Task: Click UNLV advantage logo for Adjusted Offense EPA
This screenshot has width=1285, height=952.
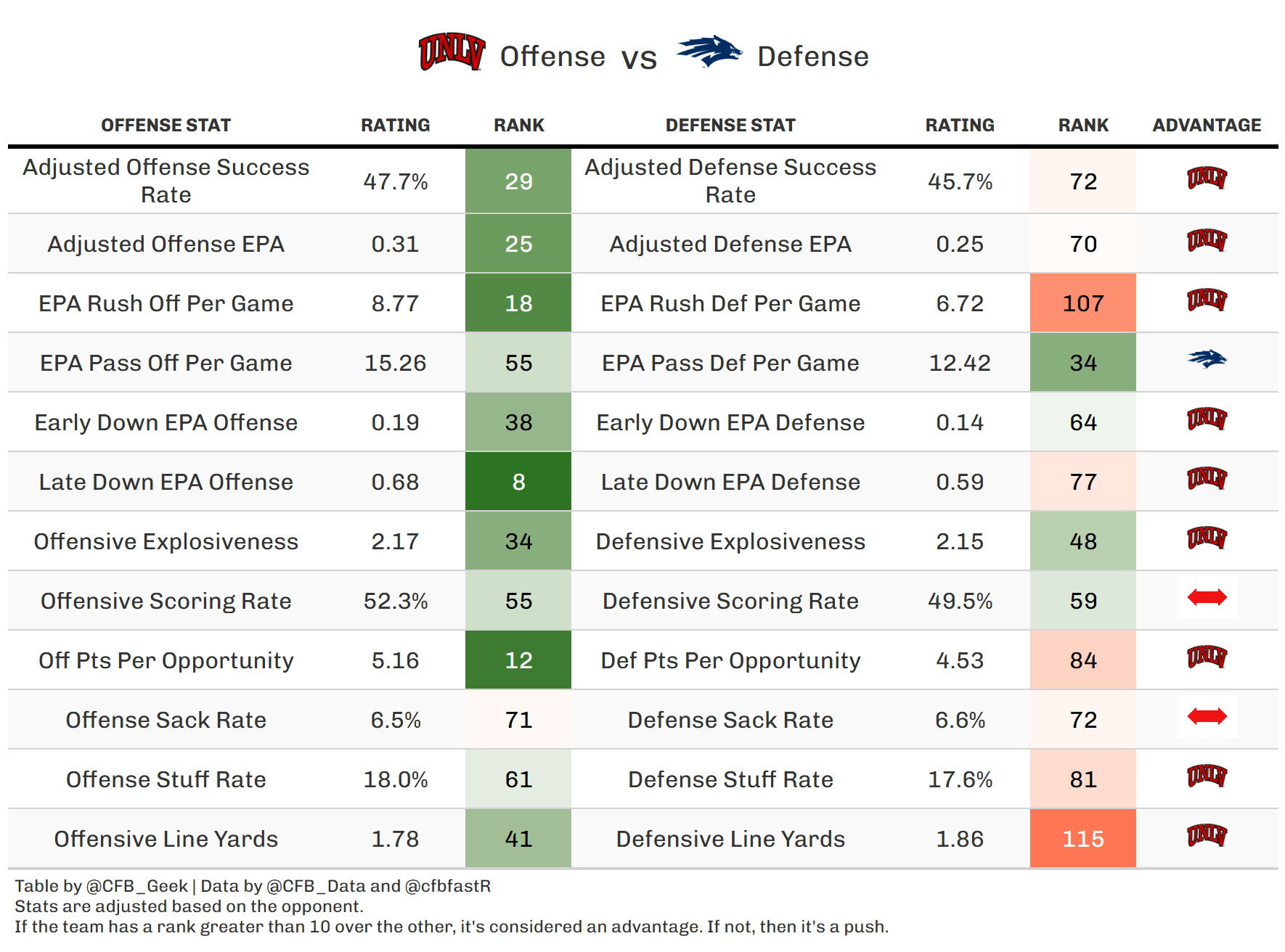Action: [1207, 240]
